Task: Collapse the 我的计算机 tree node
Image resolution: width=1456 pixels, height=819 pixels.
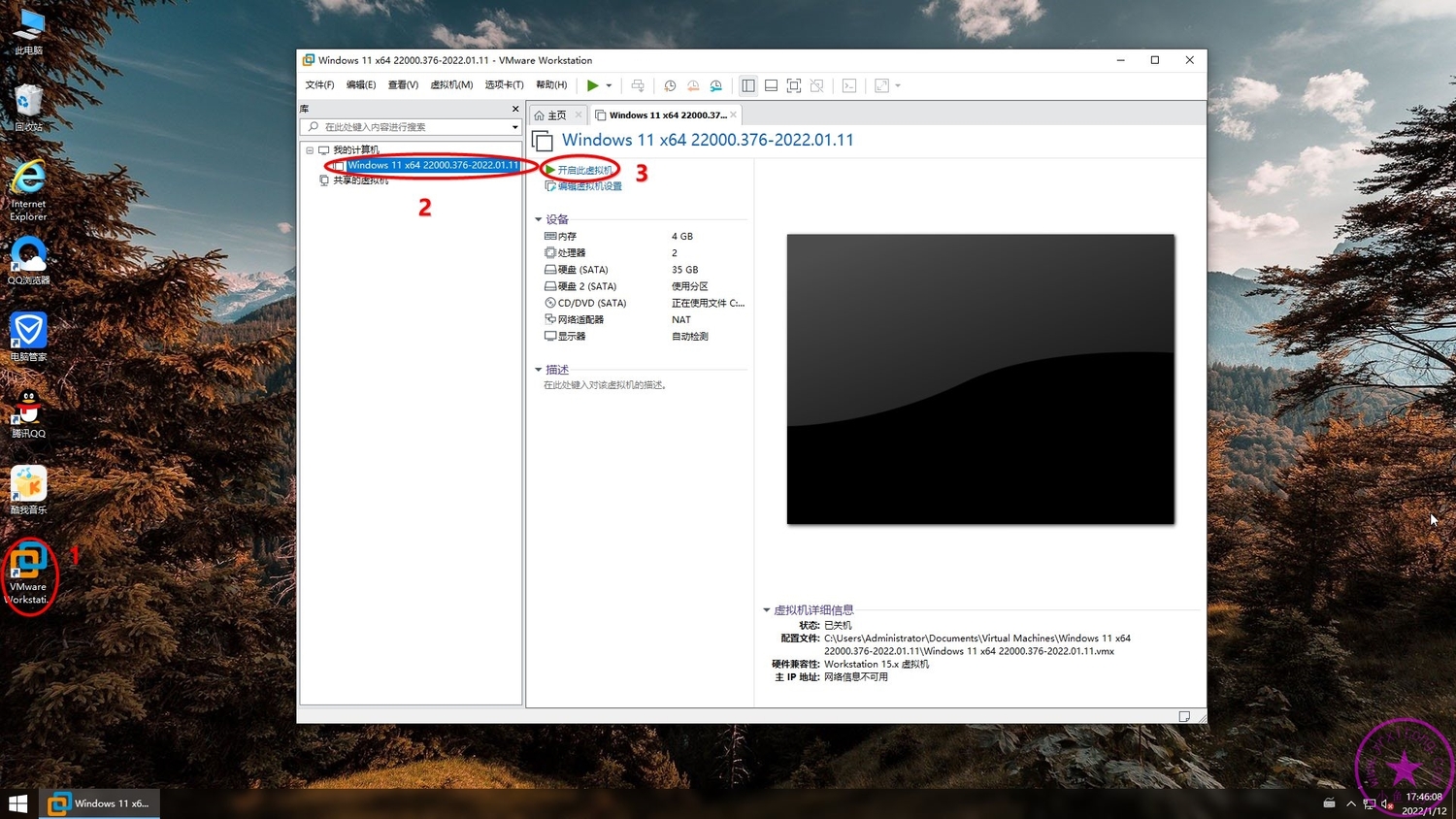Action: click(310, 150)
